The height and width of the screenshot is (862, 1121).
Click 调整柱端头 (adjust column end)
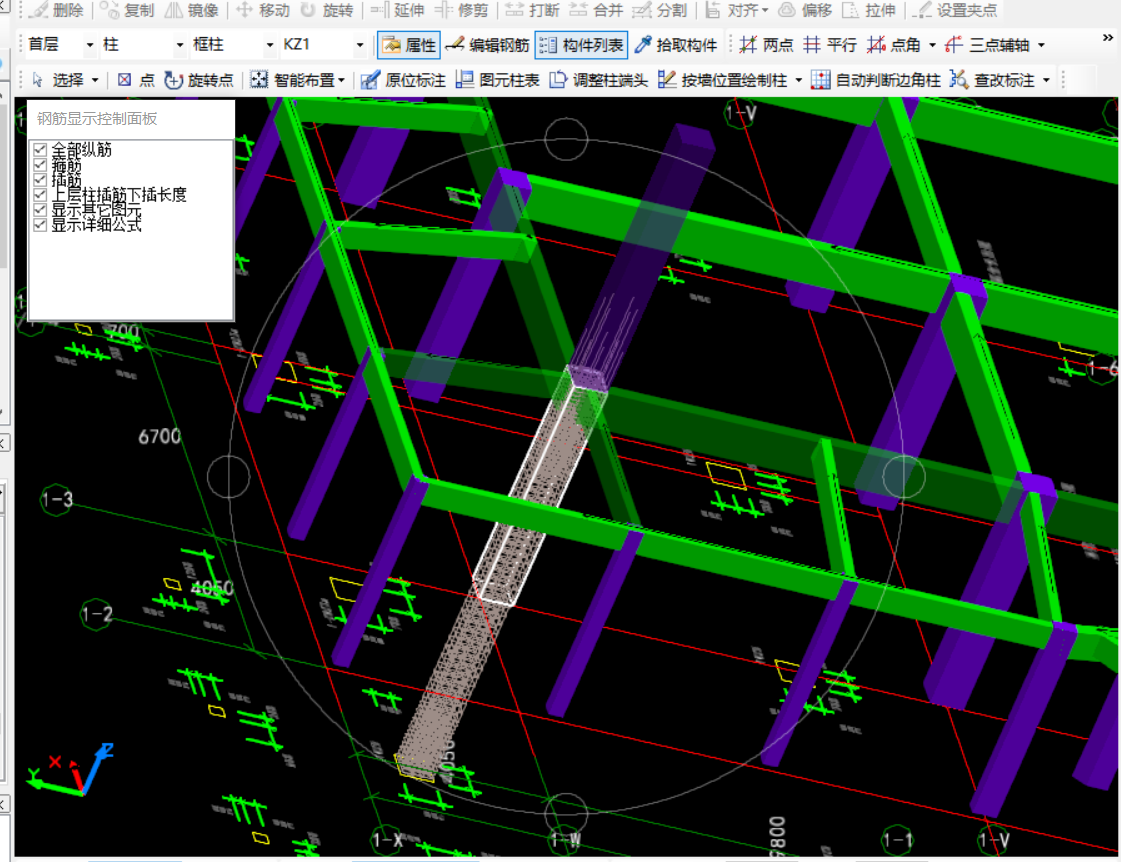pyautogui.click(x=598, y=80)
